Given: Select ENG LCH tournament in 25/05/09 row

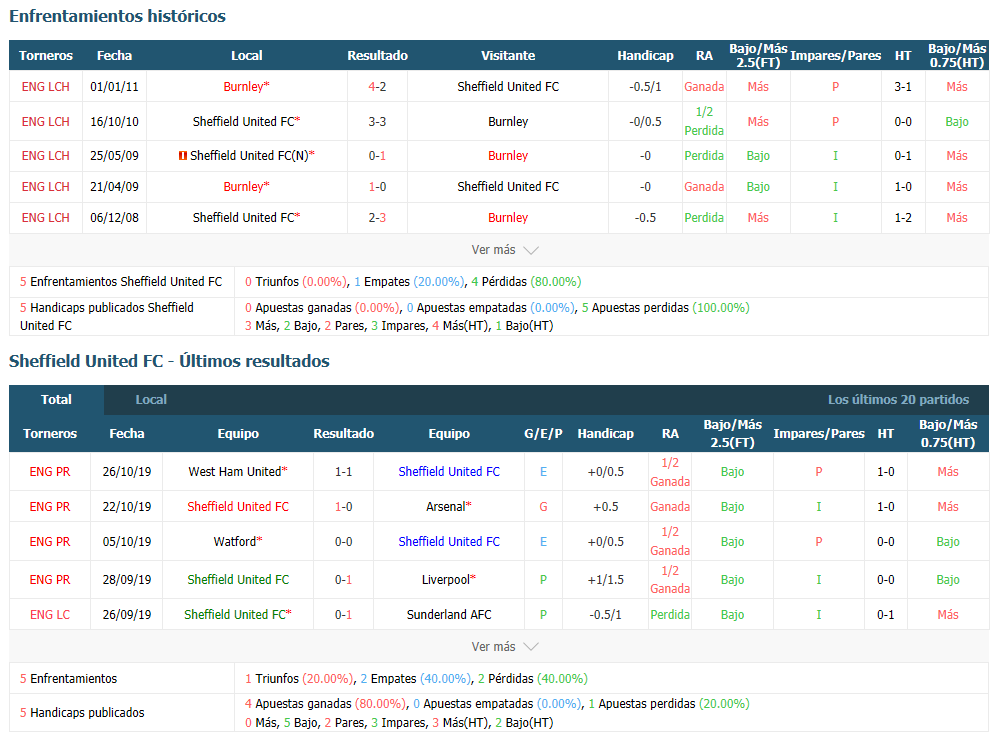Looking at the screenshot, I should tap(46, 156).
